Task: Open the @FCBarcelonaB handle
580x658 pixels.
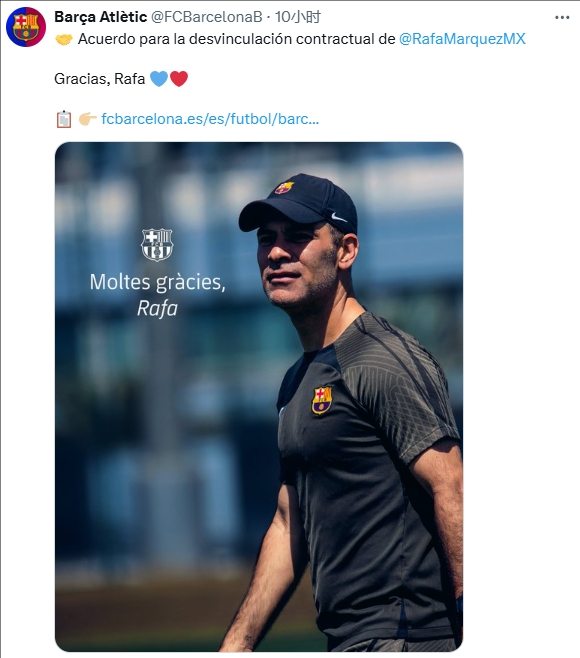Action: 206,17
